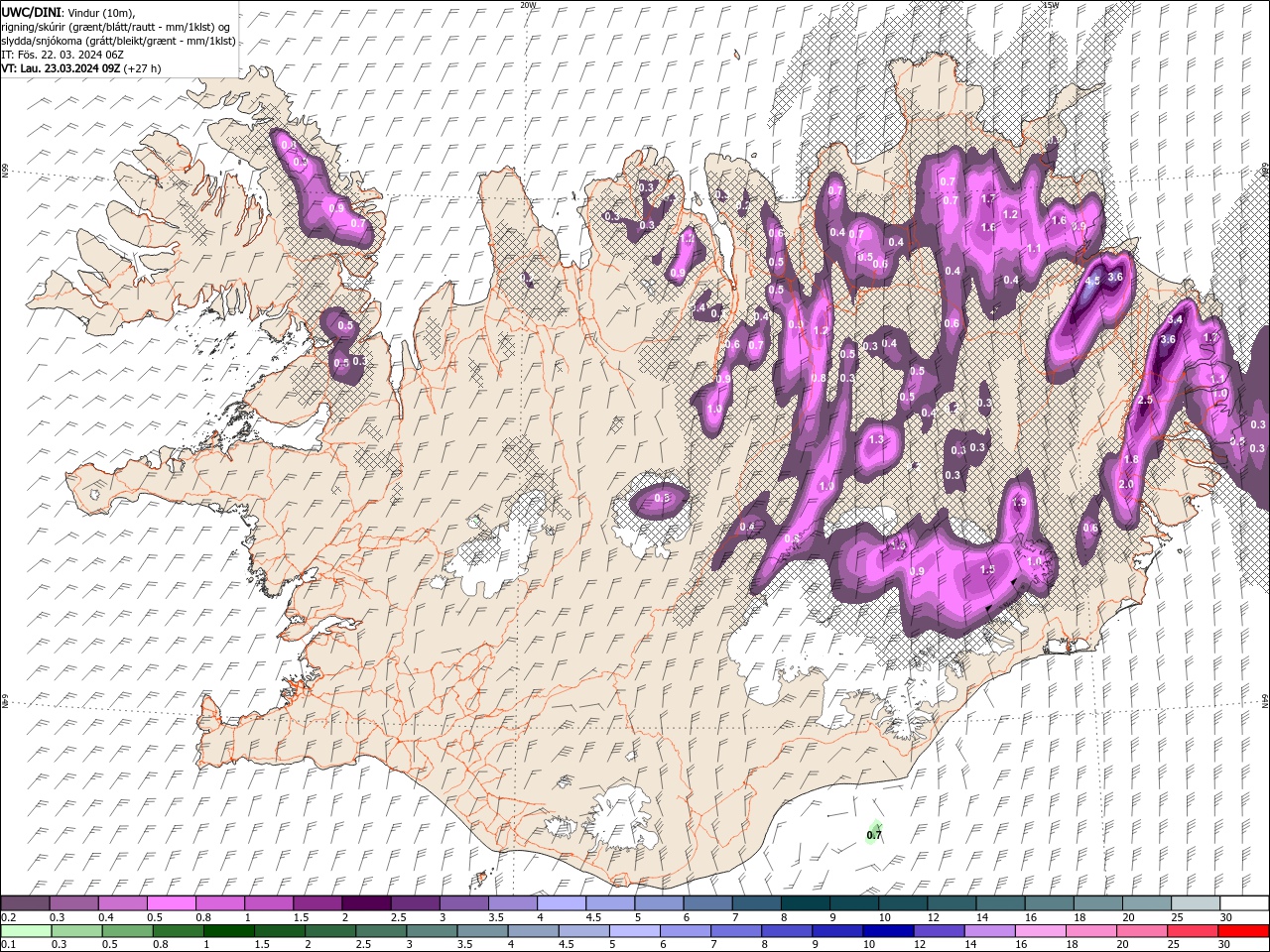The width and height of the screenshot is (1270, 952).
Task: Click the green 0.7 rain value over the sea
Action: tap(874, 835)
